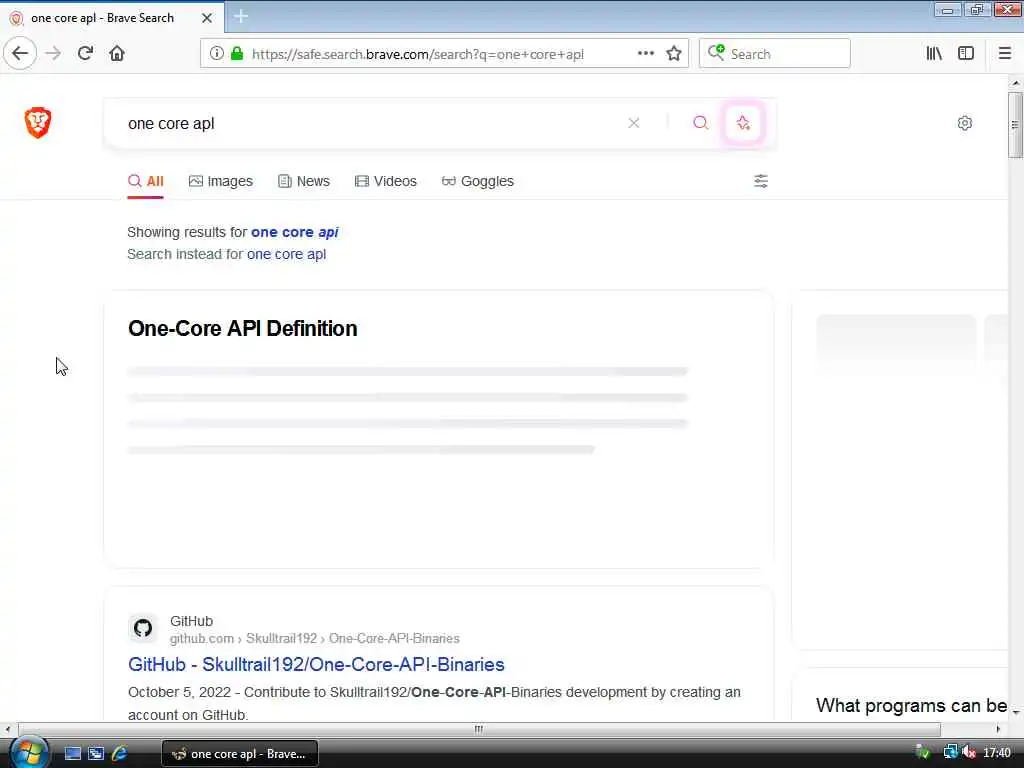Open the Goggles tab
The width and height of the screenshot is (1024, 768).
(x=477, y=181)
